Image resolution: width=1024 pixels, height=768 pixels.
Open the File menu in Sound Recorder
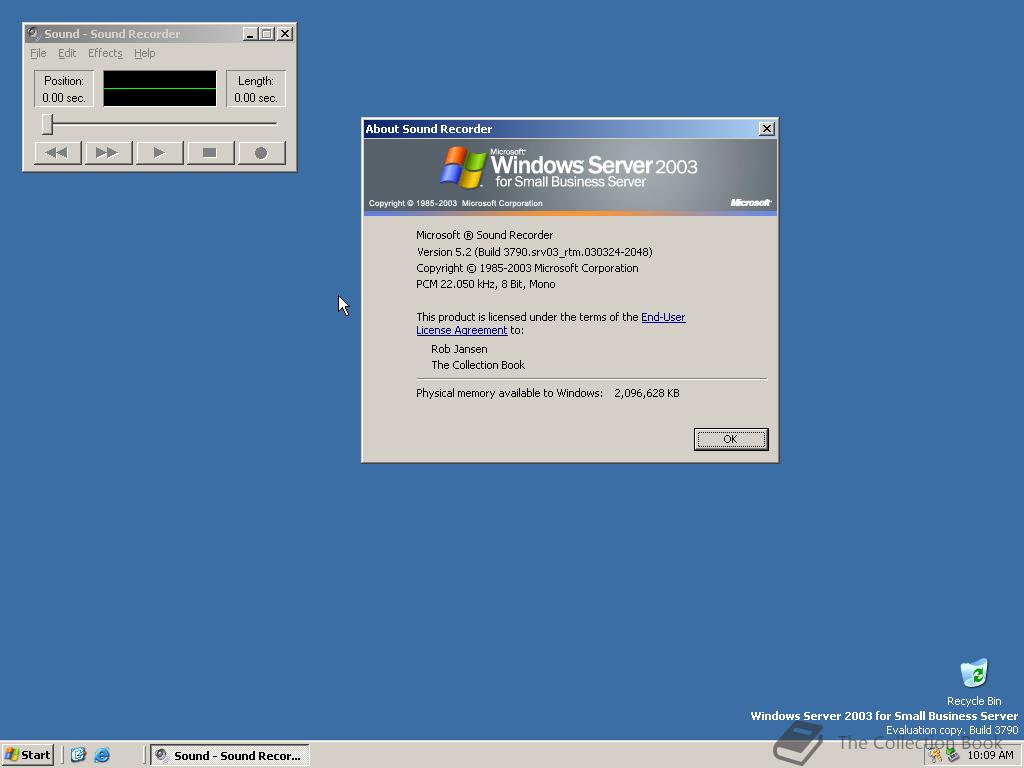[x=38, y=53]
